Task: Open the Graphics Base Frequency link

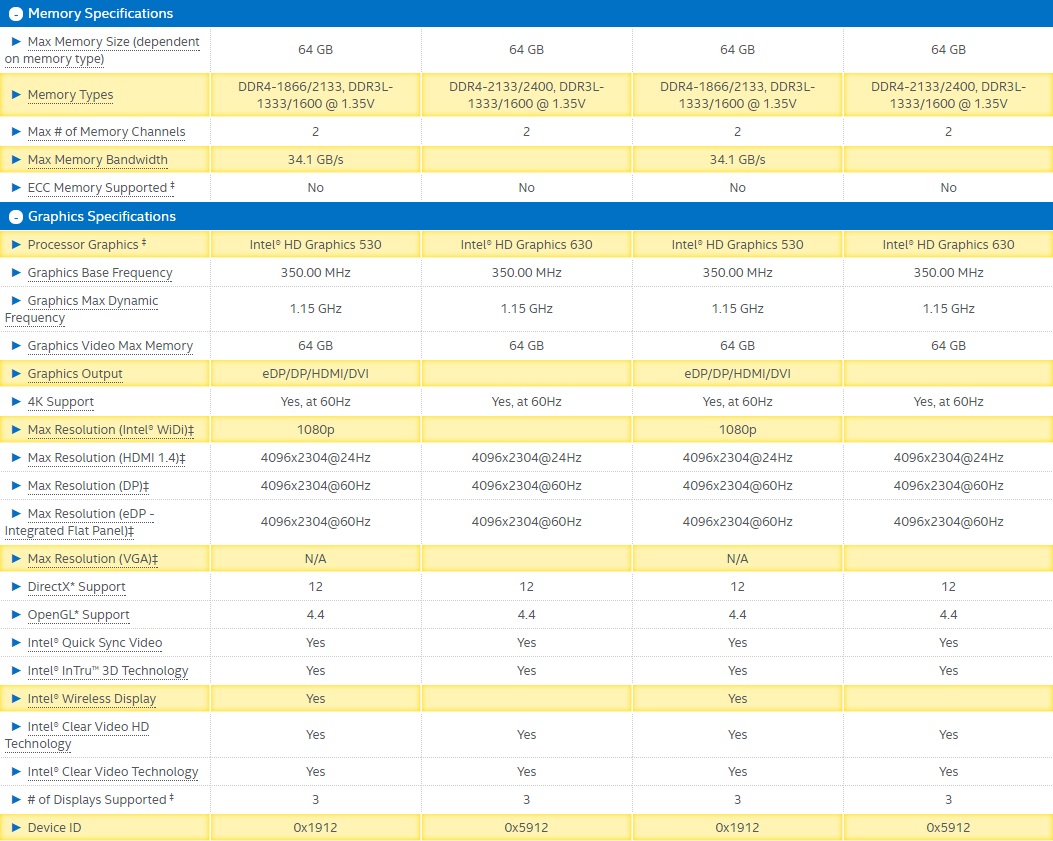Action: tap(100, 273)
